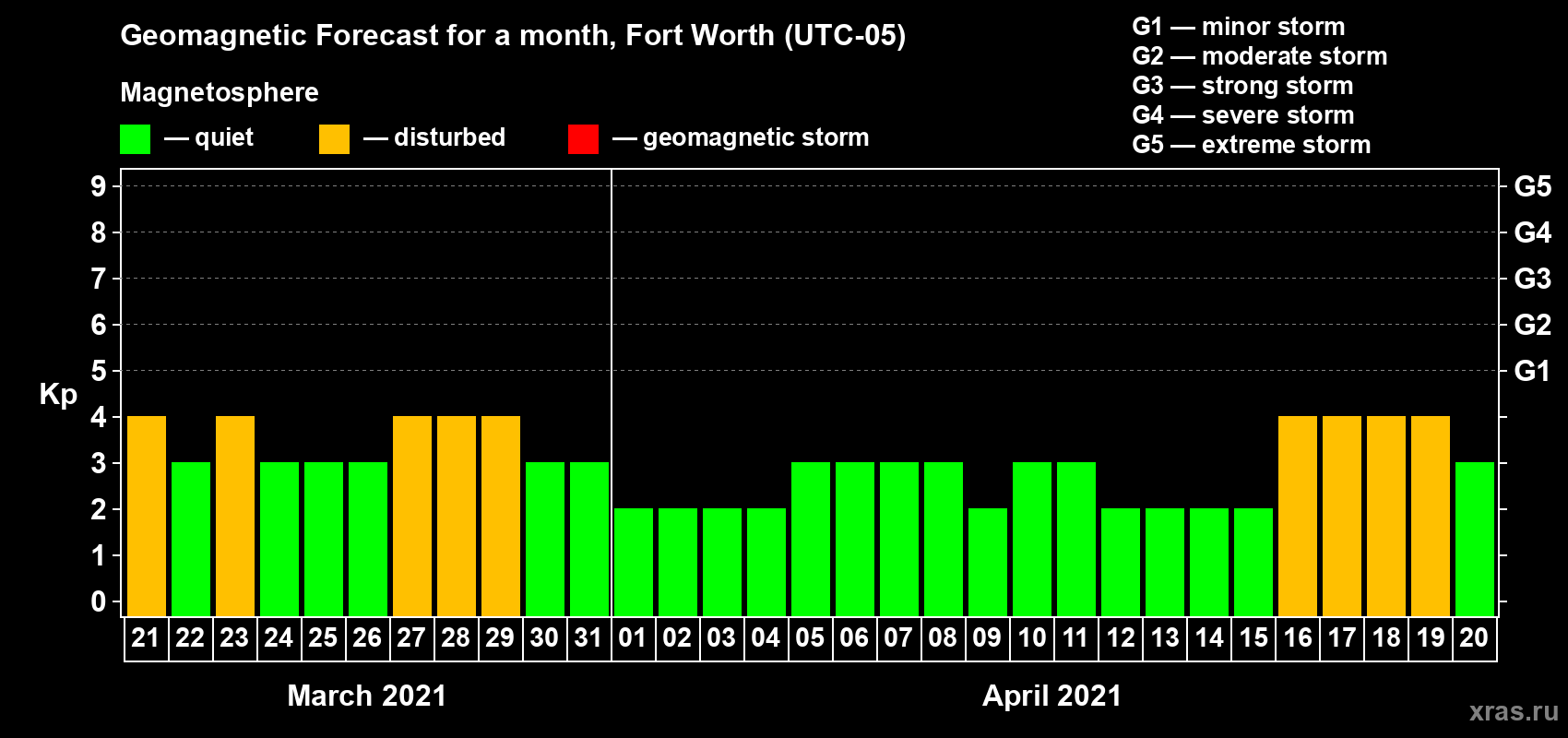Choose date label 05 on the axis
Screen dimensions: 1568x738
[x=810, y=638]
